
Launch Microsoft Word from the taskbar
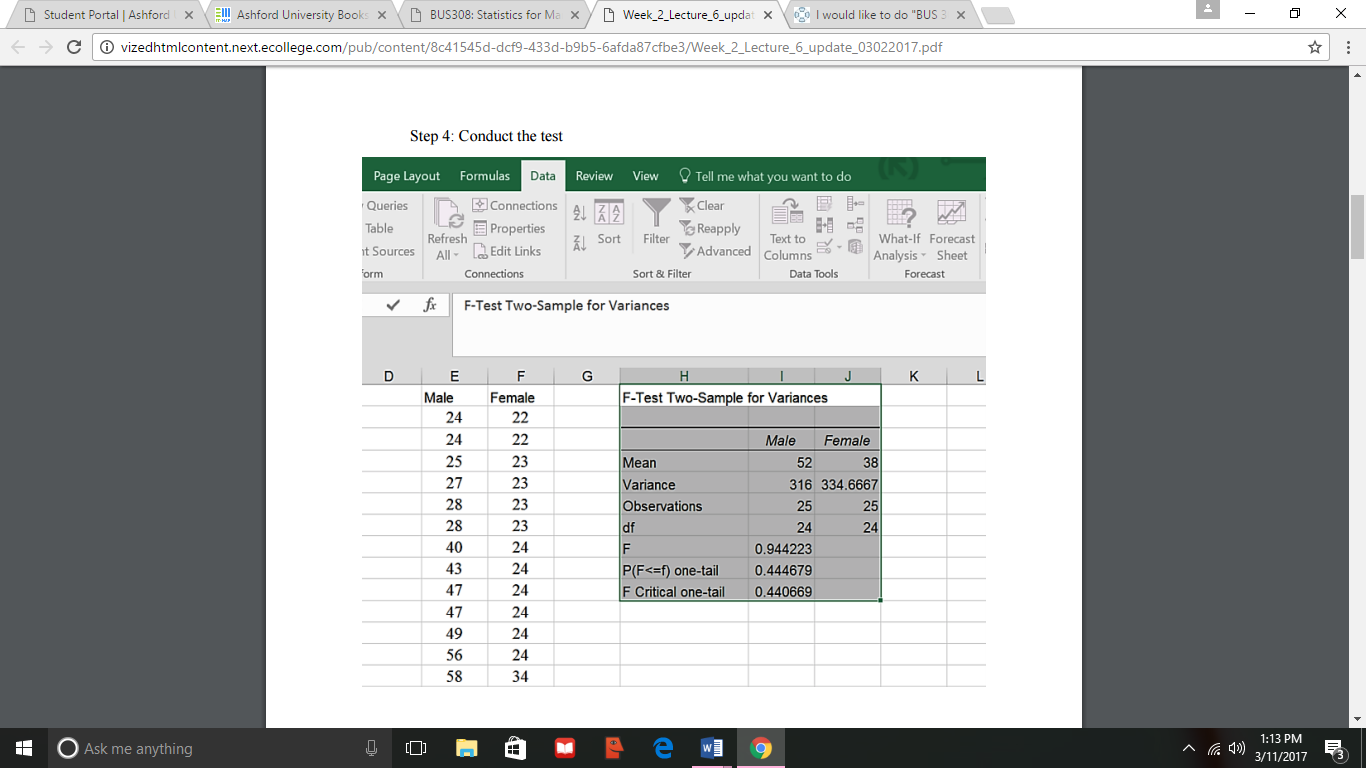711,747
